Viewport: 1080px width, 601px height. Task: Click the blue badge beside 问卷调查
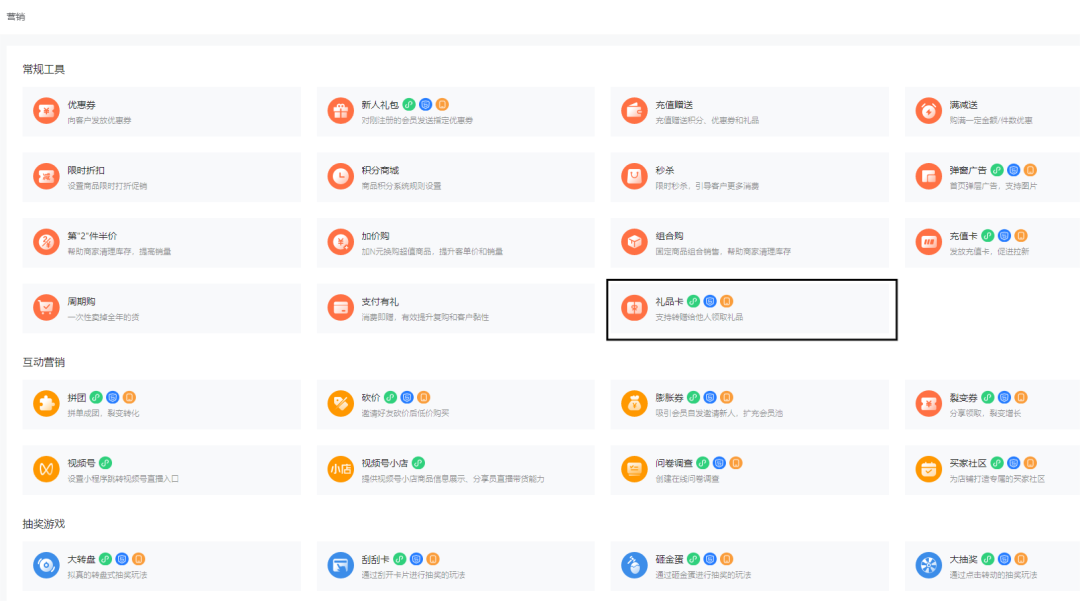pyautogui.click(x=719, y=463)
